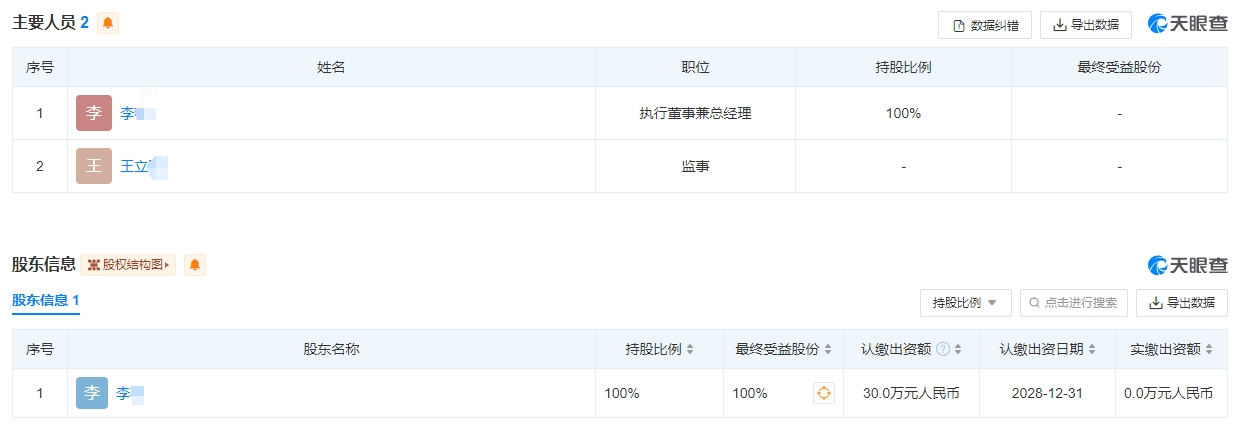This screenshot has height=444, width=1236.
Task: Click the orange target icon for 最终受益股份
Action: point(823,393)
